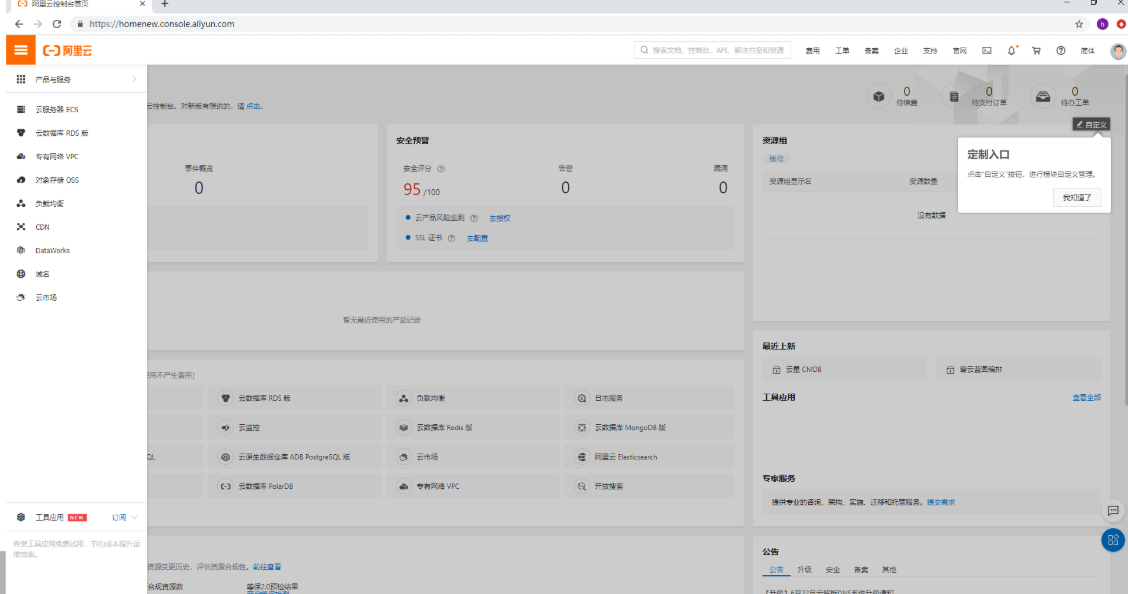The image size is (1128, 594).
Task: Open 云数据库 PolarDB product card
Action: point(294,486)
